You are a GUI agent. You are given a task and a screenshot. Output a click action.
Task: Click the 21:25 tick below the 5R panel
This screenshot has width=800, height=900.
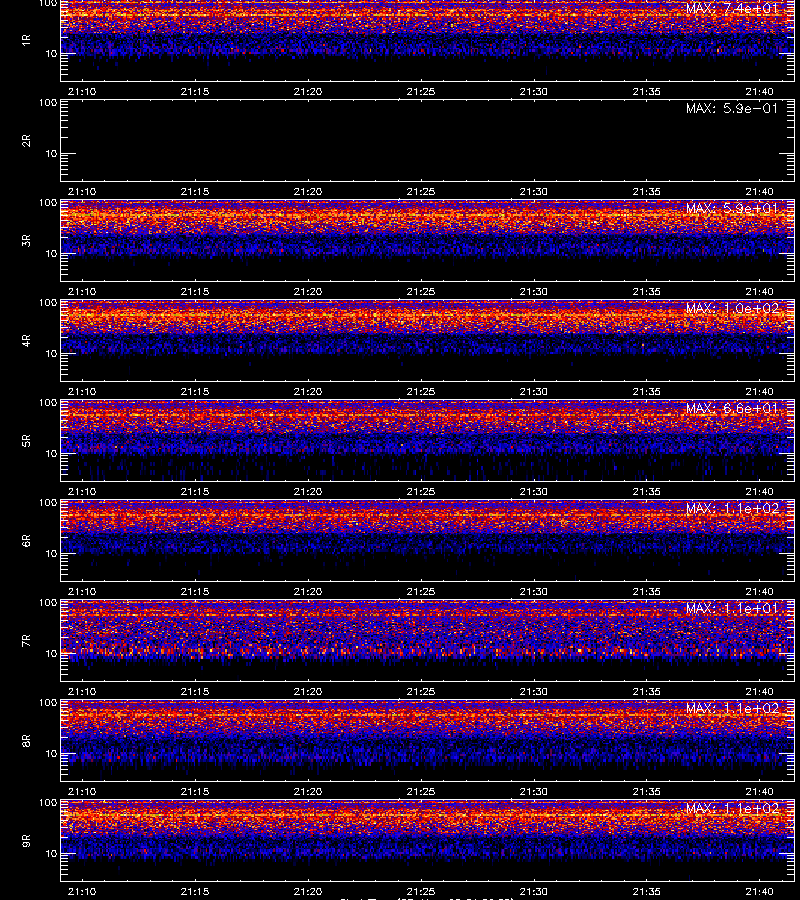[x=421, y=491]
